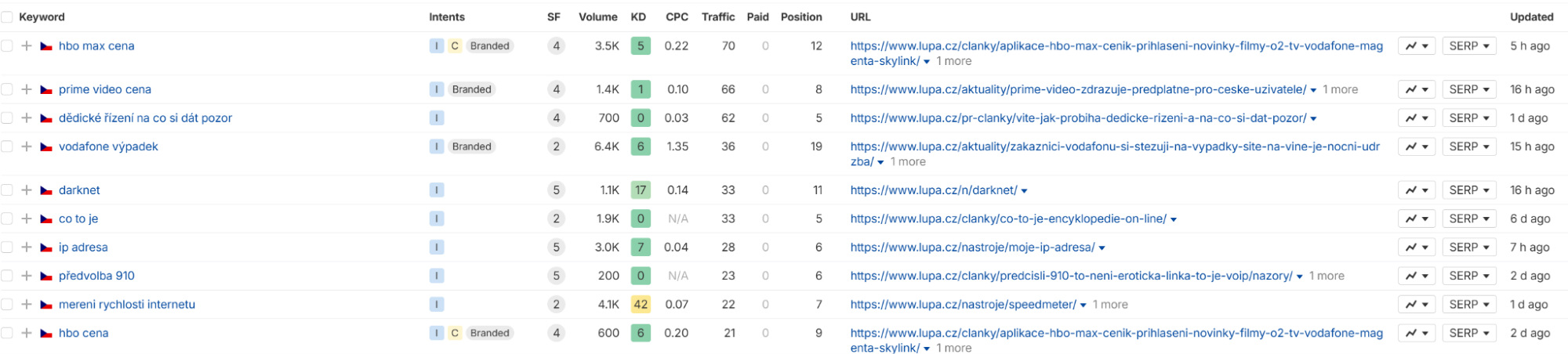Show 1 more URLs for předvolba 910
Viewport: 1568px width, 354px height.
pos(1327,276)
